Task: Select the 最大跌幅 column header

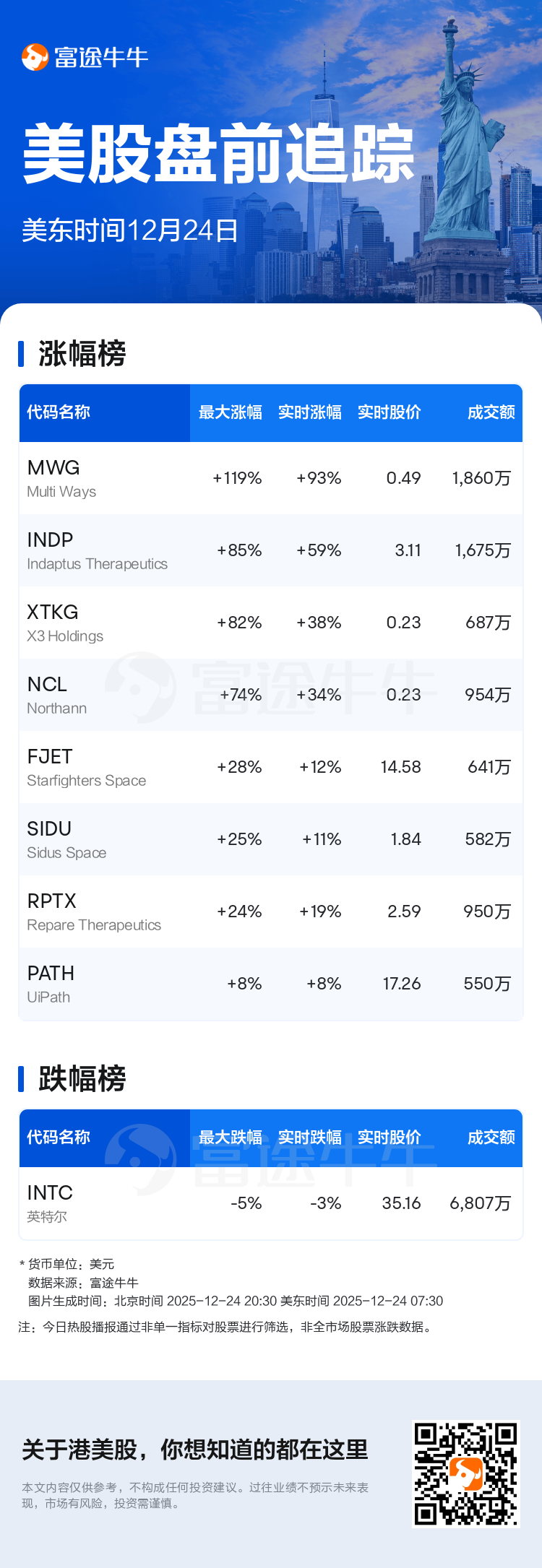Action: [x=230, y=1138]
